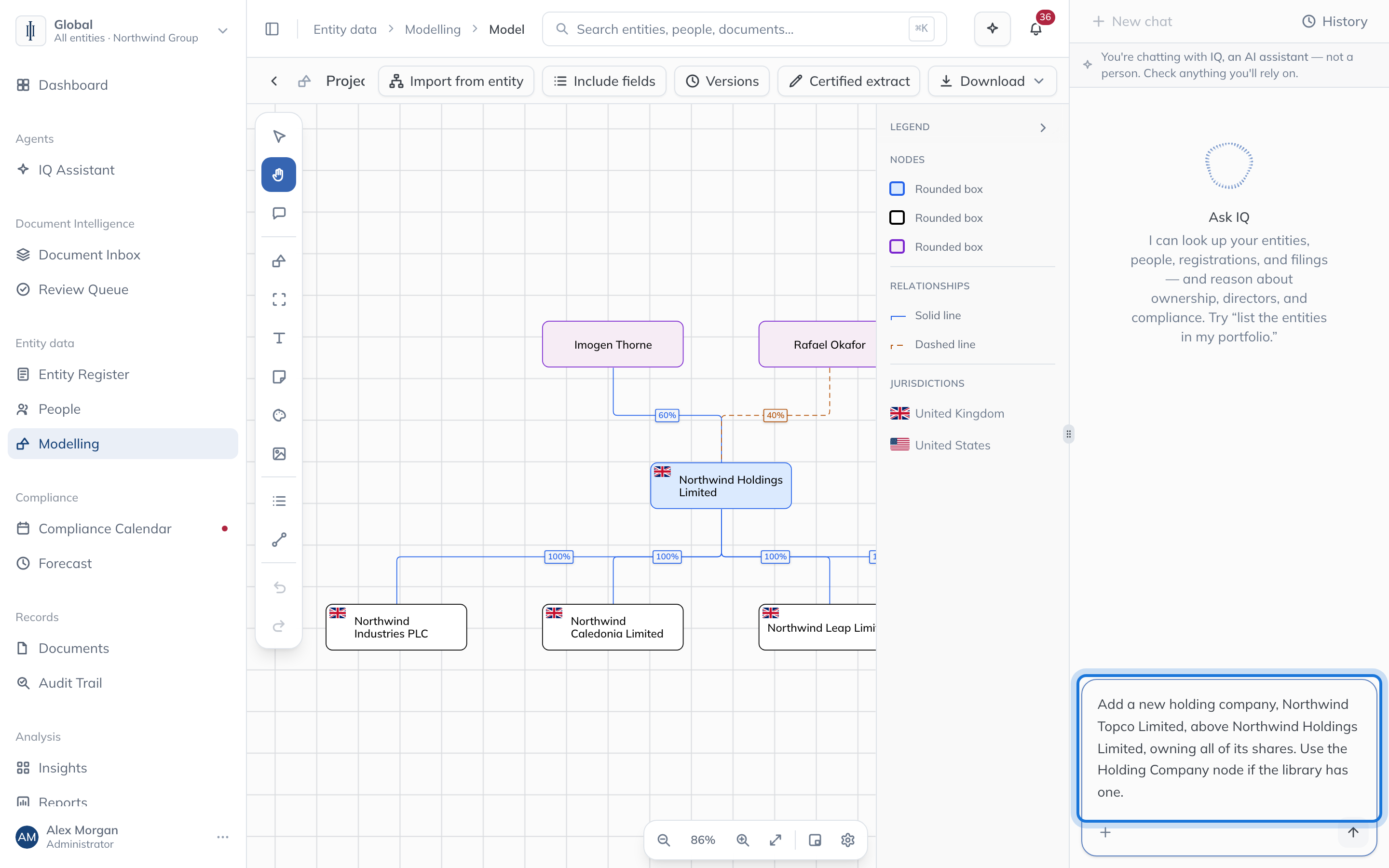The width and height of the screenshot is (1389, 868).
Task: Redo the canvas action
Action: pos(279,626)
